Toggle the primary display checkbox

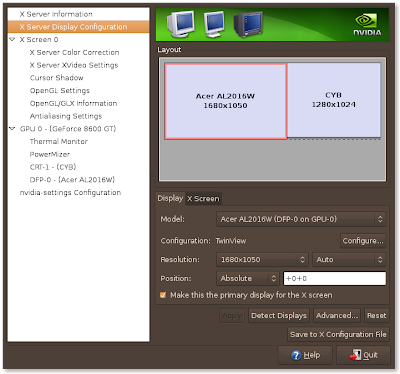tap(163, 295)
